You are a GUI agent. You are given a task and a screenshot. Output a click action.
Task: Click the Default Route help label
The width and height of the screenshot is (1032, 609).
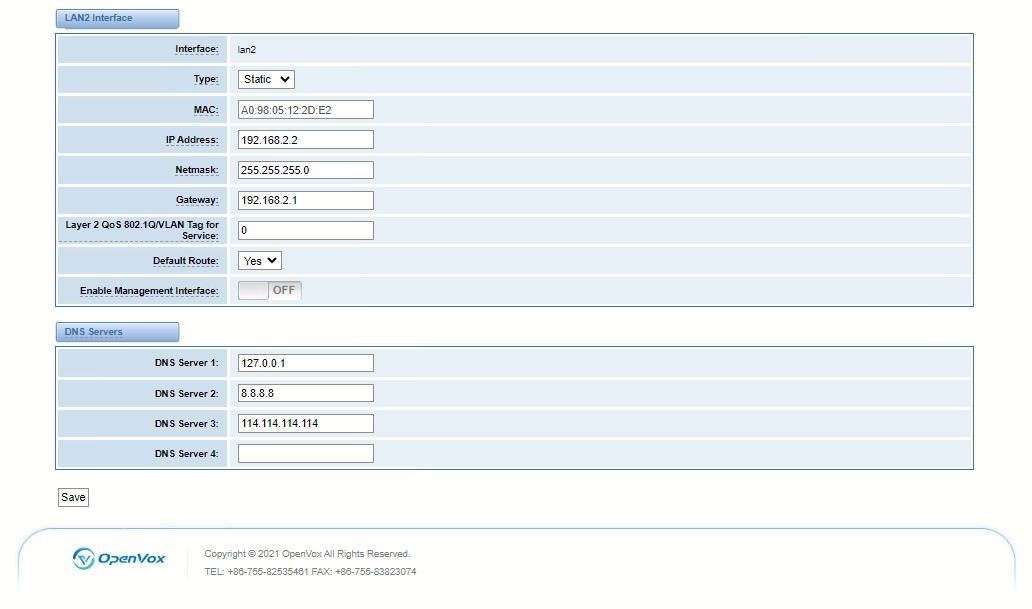[x=185, y=261]
